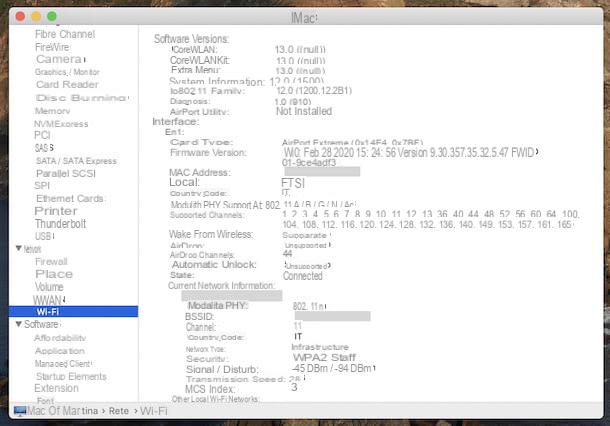Select Fibre Channel in the sidebar
Image resolution: width=610 pixels, height=426 pixels.
coord(65,34)
